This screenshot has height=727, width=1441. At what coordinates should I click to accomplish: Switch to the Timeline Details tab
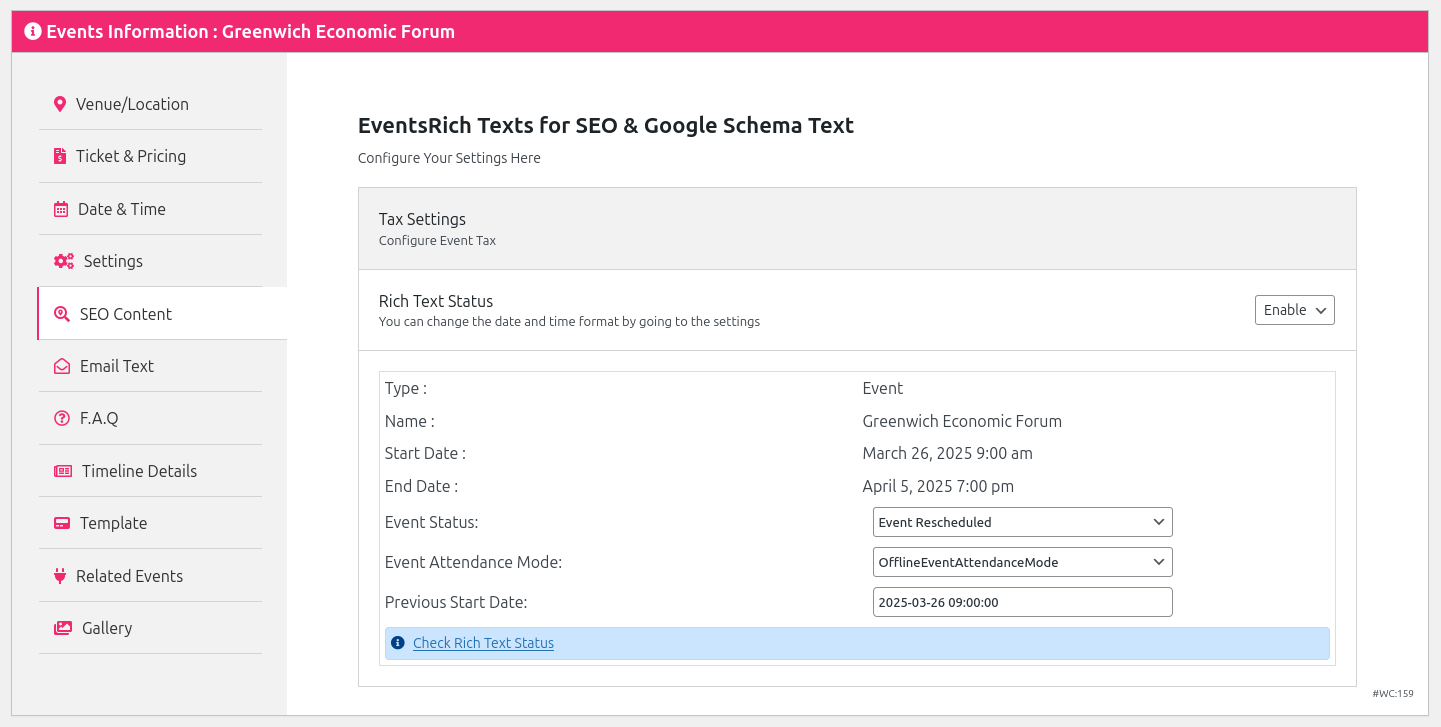coord(150,471)
